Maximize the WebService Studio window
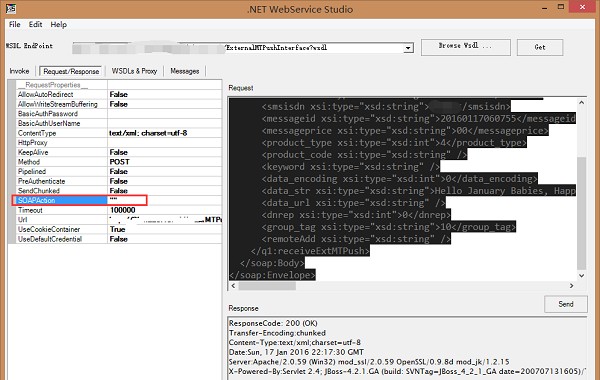 point(561,7)
